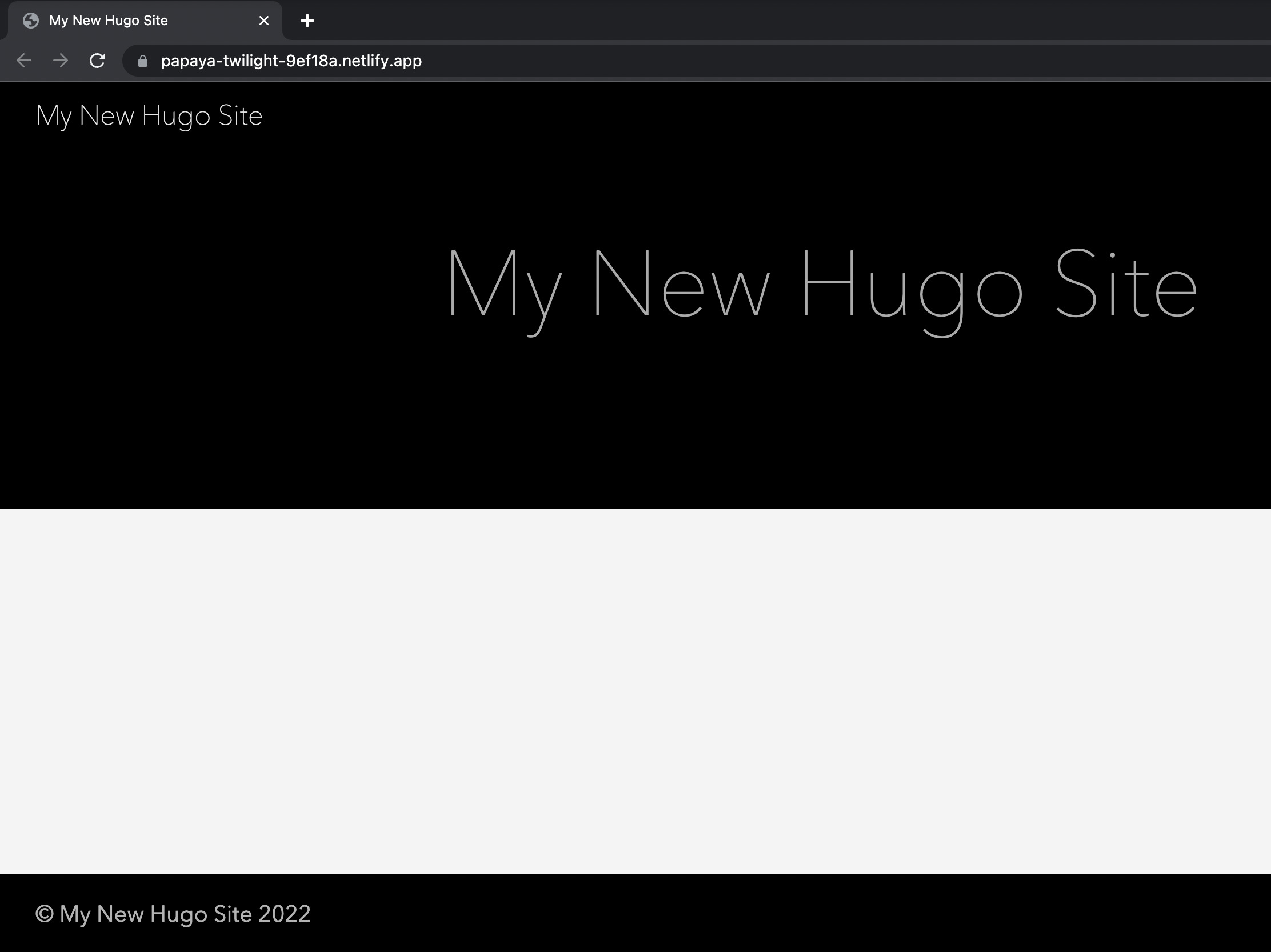Screen dimensions: 1271x952
Task: Go back with the back arrow
Action: 23,61
